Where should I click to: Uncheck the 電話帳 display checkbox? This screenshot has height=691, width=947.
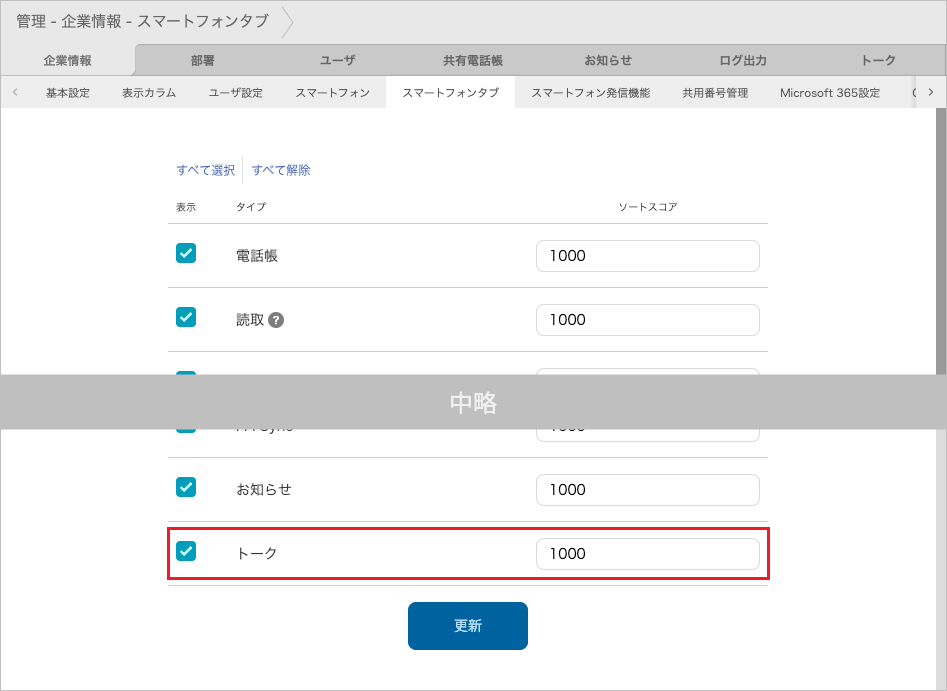click(x=185, y=253)
